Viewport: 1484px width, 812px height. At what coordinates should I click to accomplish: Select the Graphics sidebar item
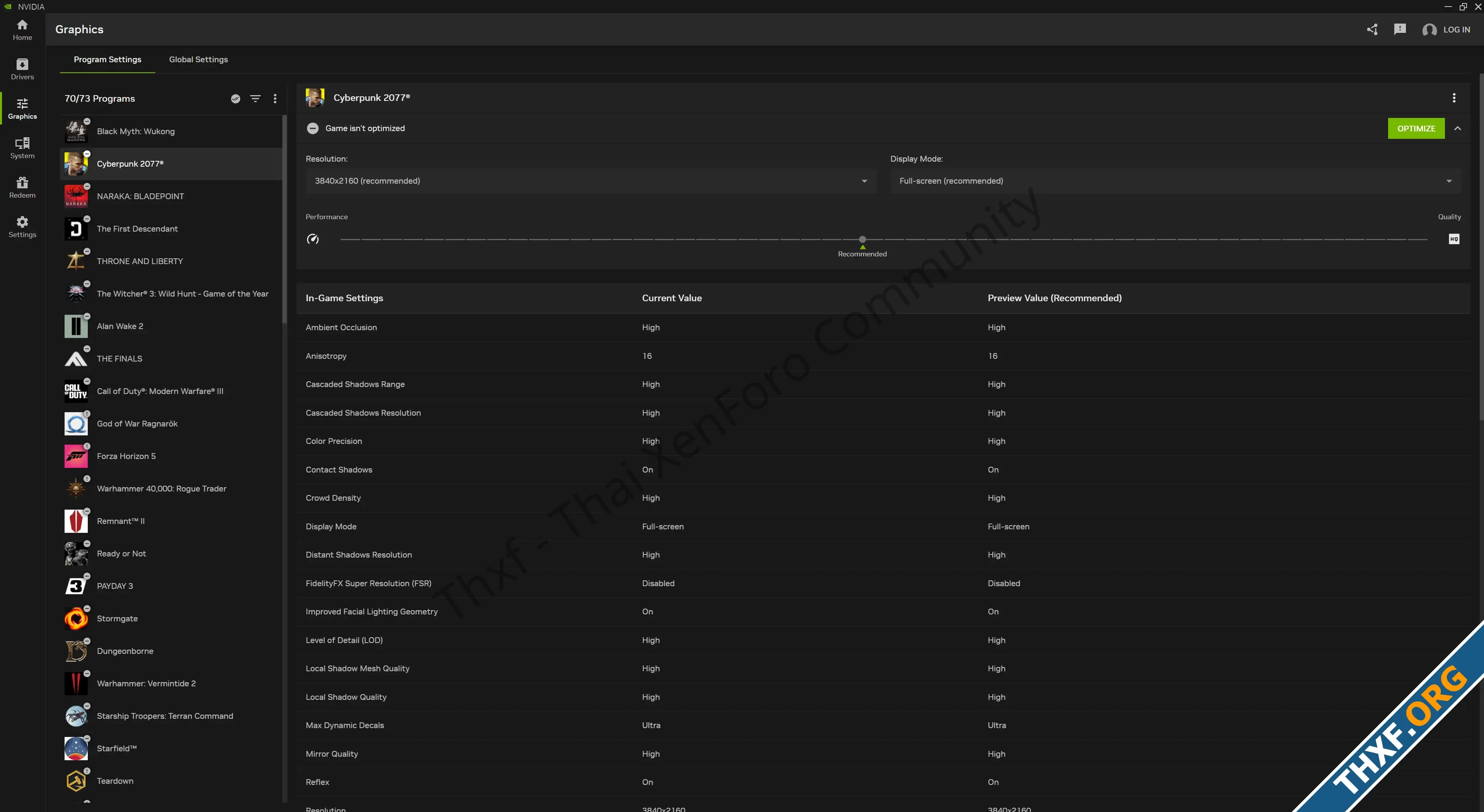tap(22, 108)
